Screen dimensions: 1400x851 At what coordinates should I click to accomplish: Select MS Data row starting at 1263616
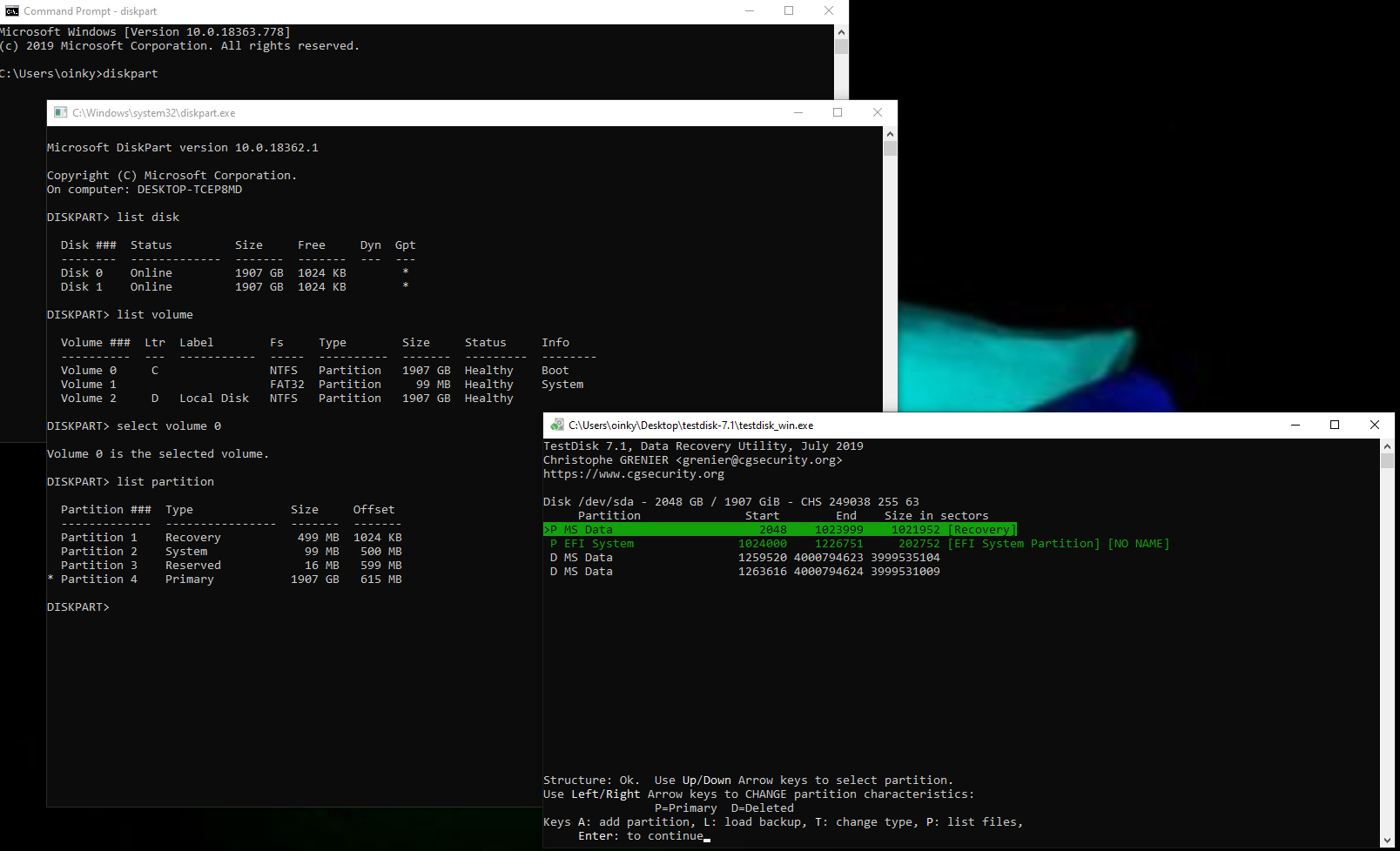(x=745, y=572)
